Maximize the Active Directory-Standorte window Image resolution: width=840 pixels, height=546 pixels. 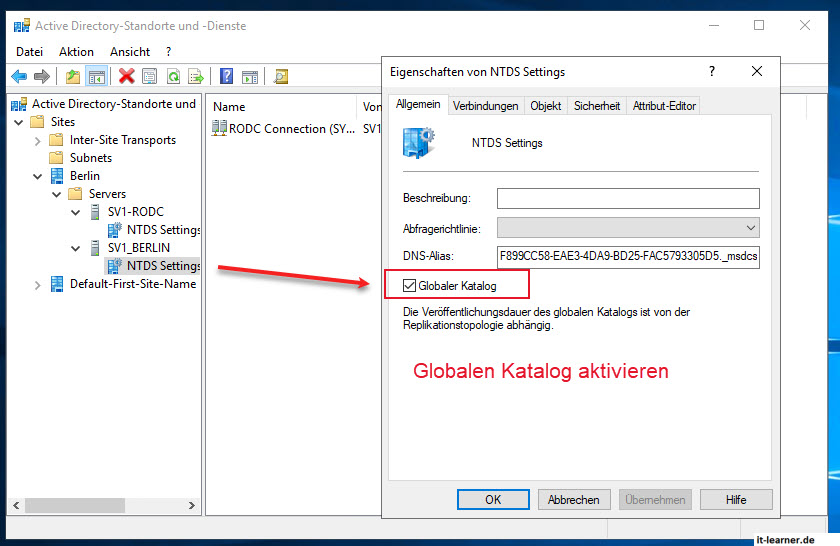click(759, 25)
